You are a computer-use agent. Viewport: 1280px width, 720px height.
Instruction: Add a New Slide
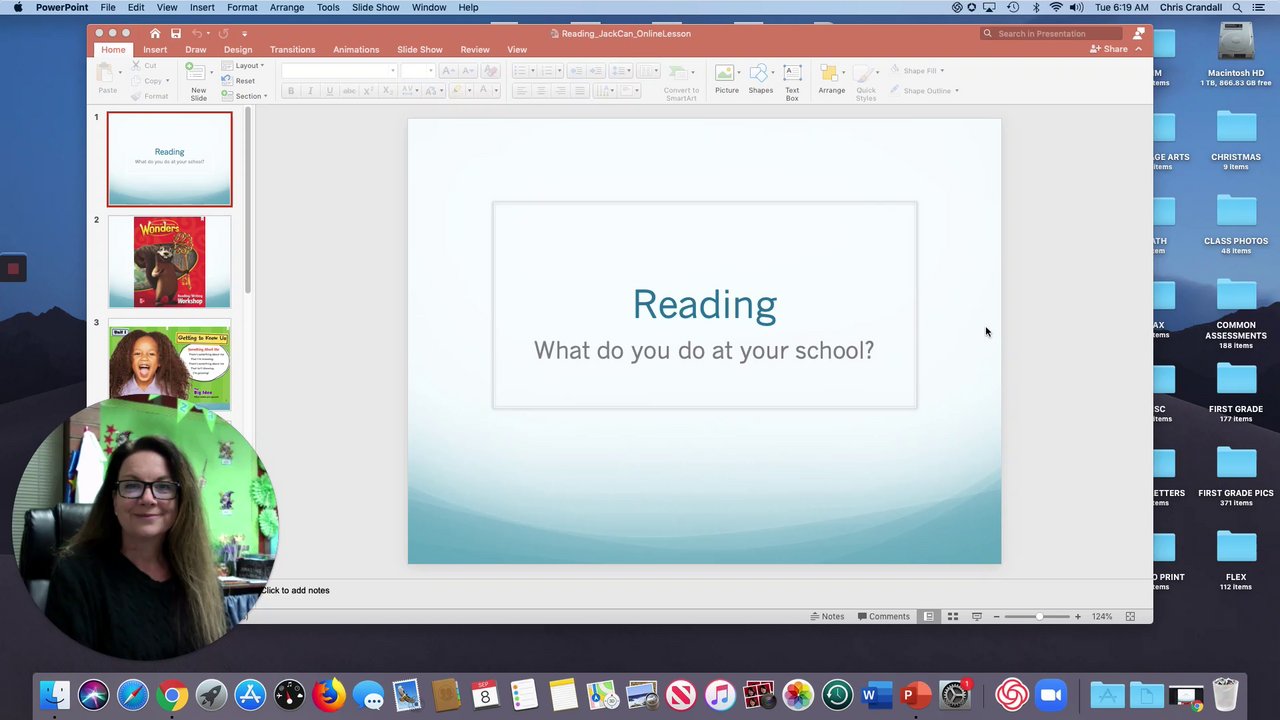click(x=196, y=82)
